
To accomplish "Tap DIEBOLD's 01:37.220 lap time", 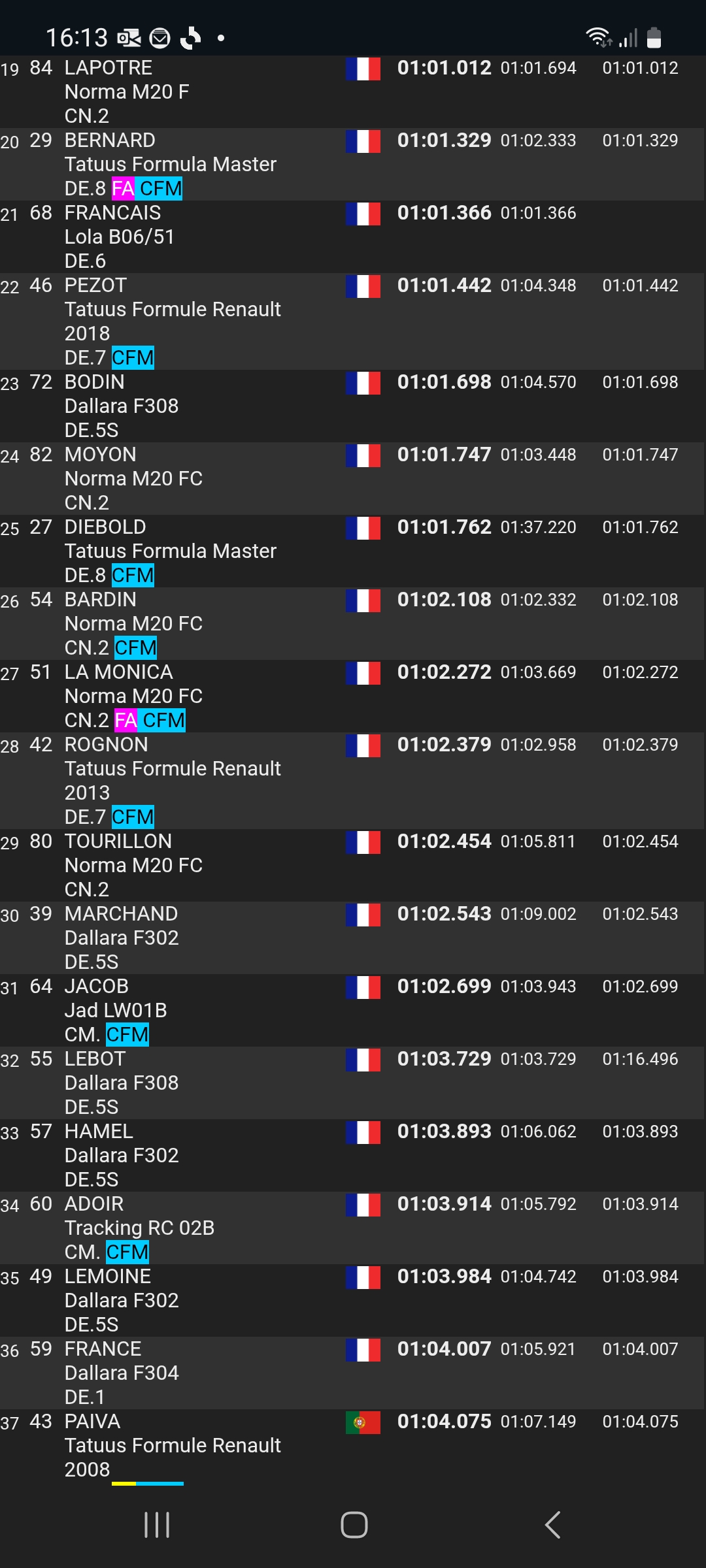I will tap(538, 527).
